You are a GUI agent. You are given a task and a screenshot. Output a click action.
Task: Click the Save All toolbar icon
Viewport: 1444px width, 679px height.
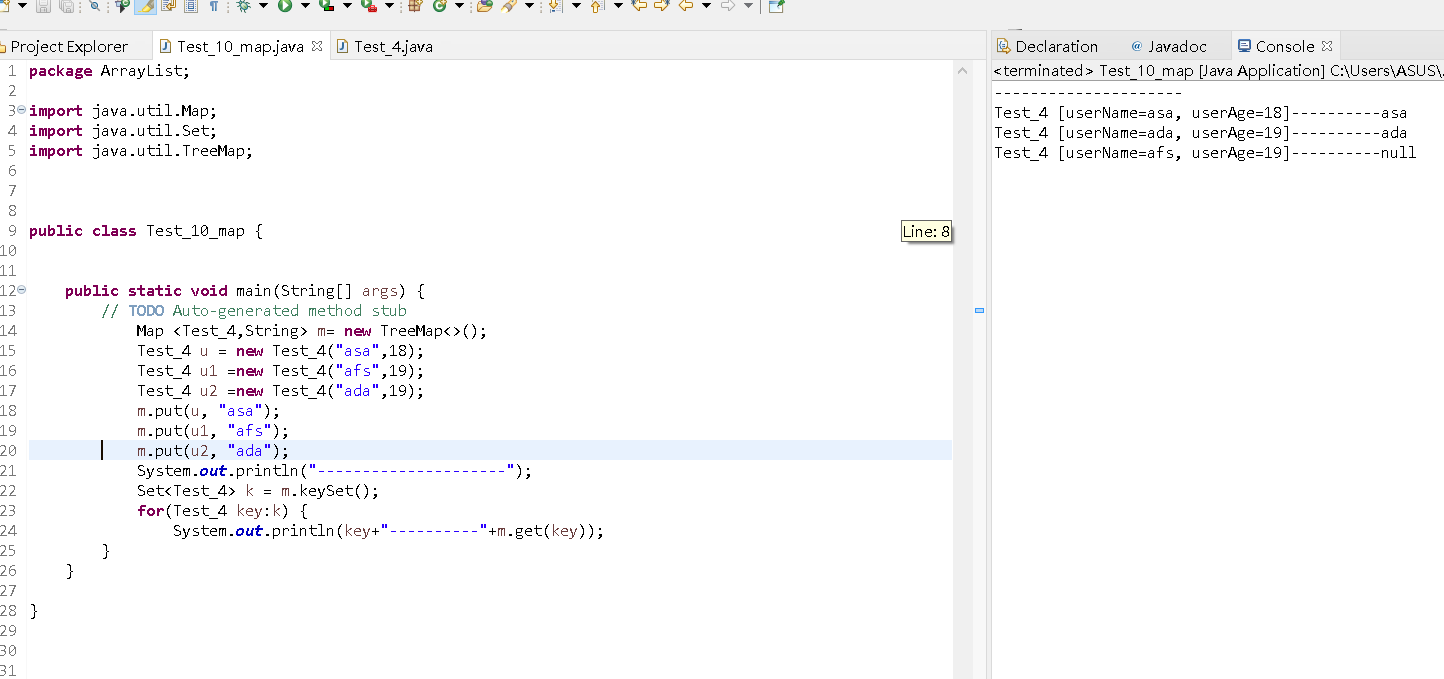(x=66, y=6)
